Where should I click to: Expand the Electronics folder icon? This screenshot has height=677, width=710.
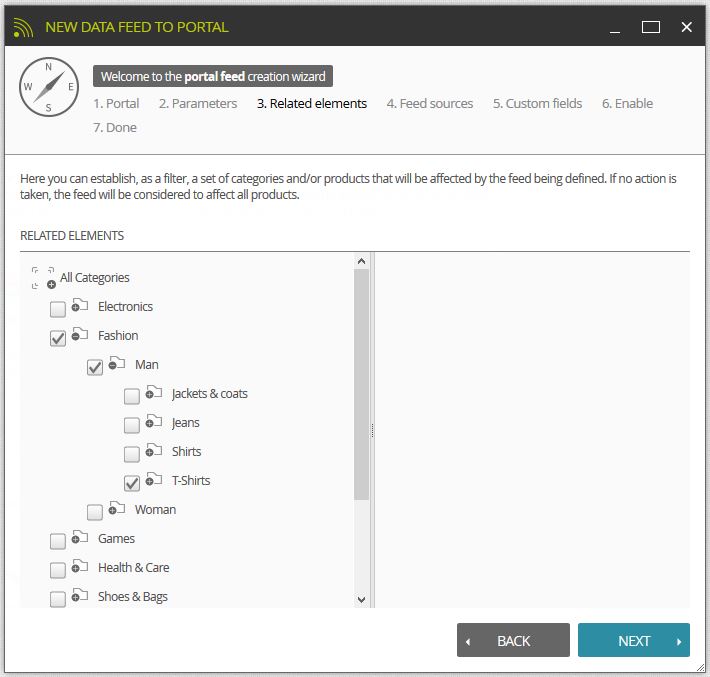point(79,305)
